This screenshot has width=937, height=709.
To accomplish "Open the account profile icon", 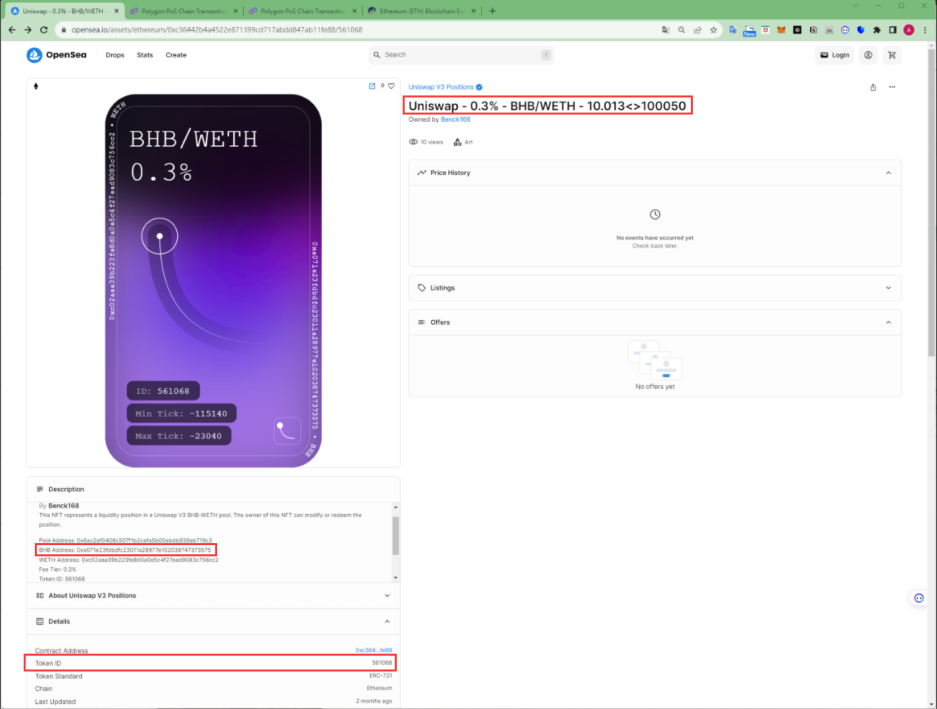I will (868, 55).
